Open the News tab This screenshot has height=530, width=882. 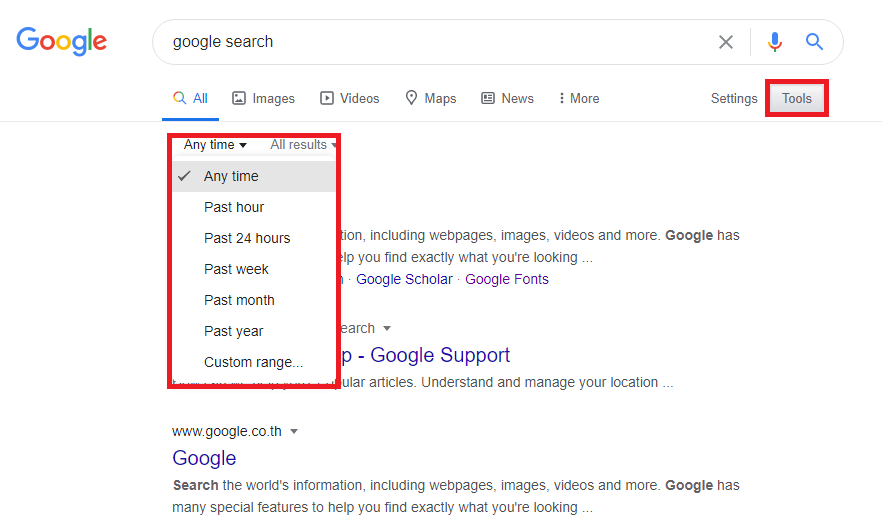click(x=508, y=98)
